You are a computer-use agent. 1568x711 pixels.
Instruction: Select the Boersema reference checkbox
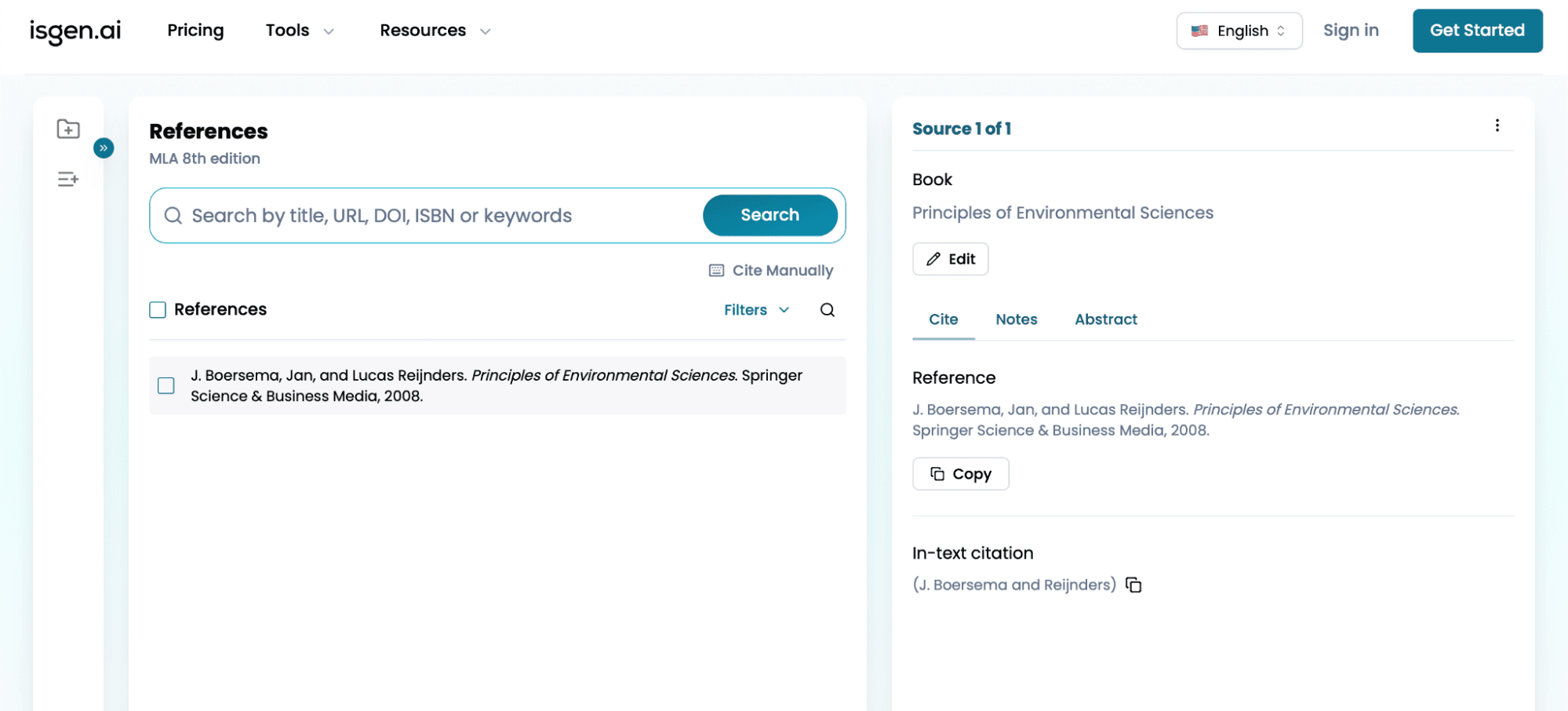click(166, 385)
